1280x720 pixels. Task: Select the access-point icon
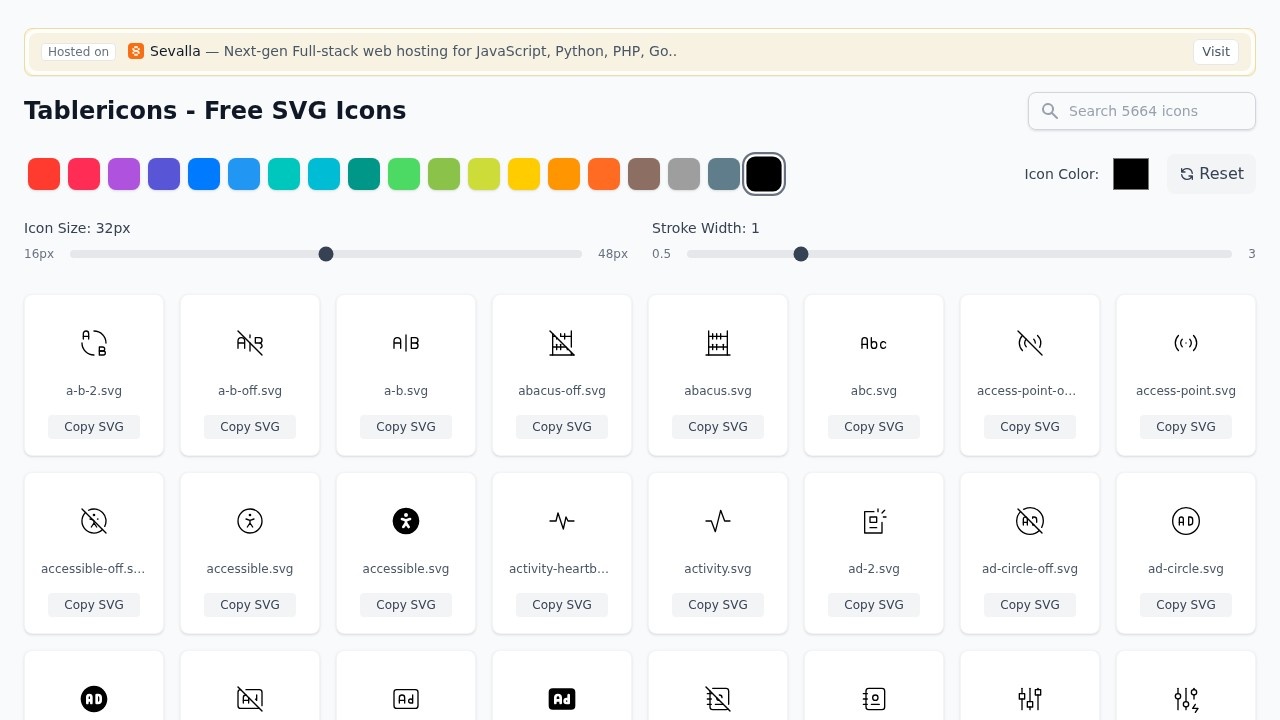pos(1186,343)
